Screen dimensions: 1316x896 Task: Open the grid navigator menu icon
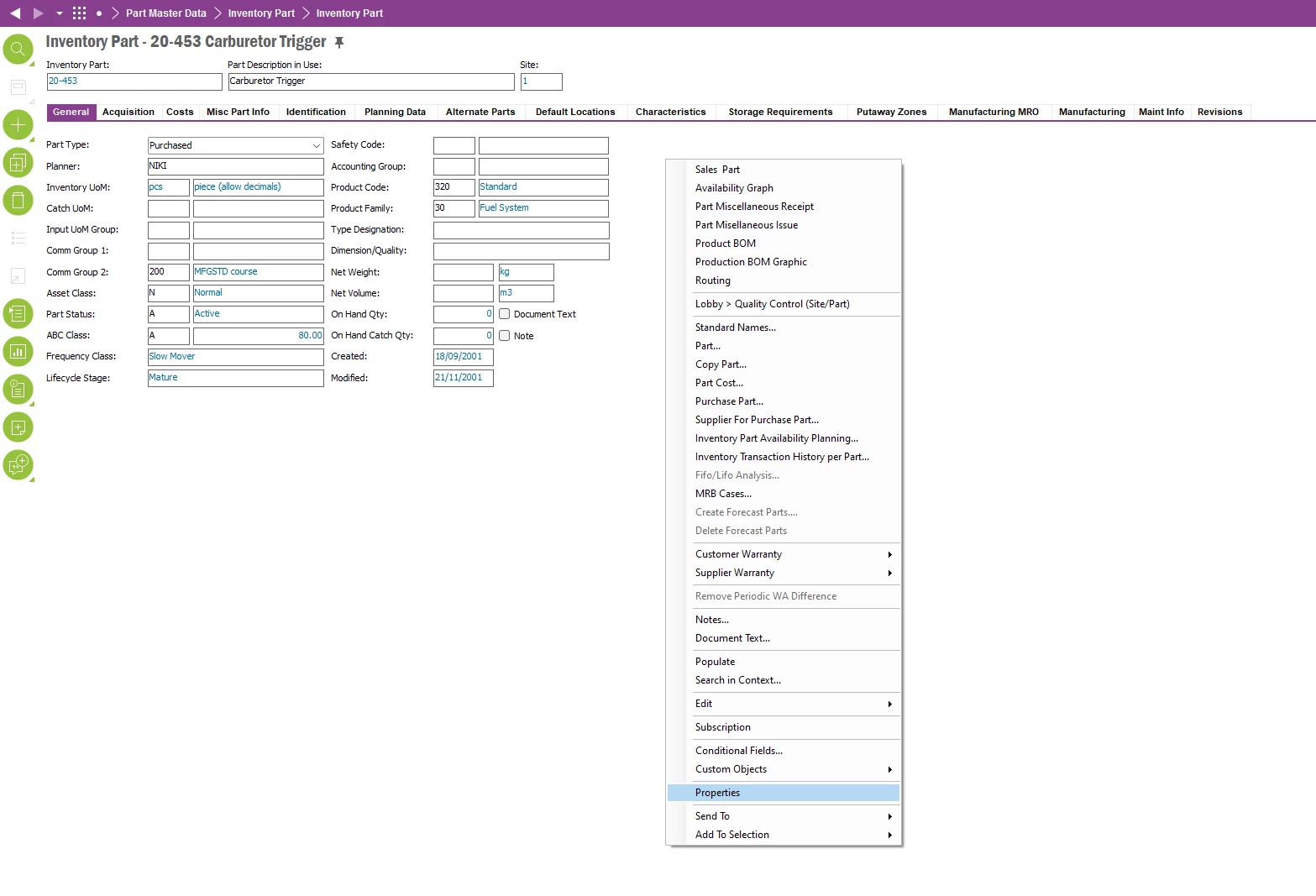point(80,13)
